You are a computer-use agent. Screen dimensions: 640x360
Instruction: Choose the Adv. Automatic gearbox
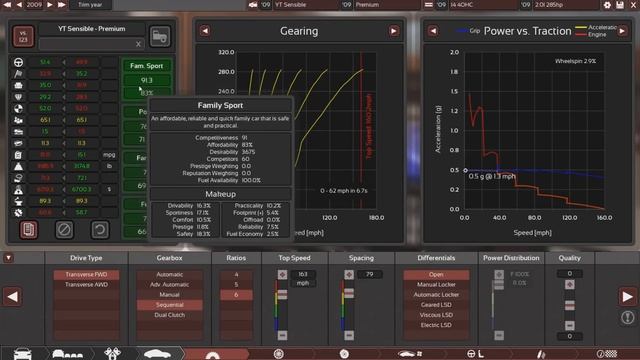point(169,284)
